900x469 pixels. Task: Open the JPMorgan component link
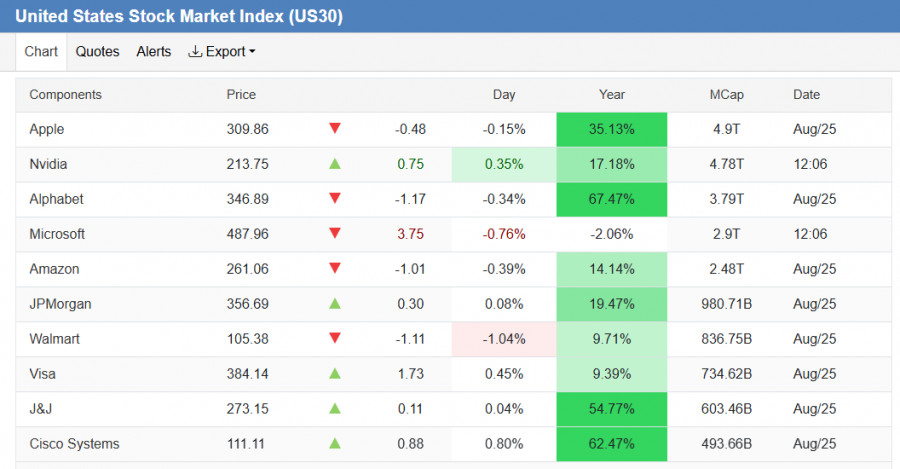tap(60, 304)
